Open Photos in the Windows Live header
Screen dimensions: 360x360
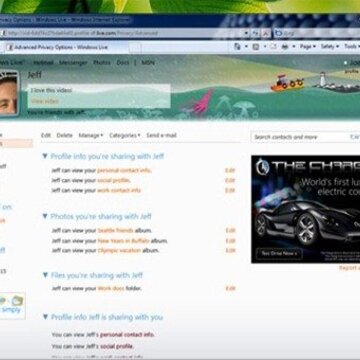tap(102, 62)
